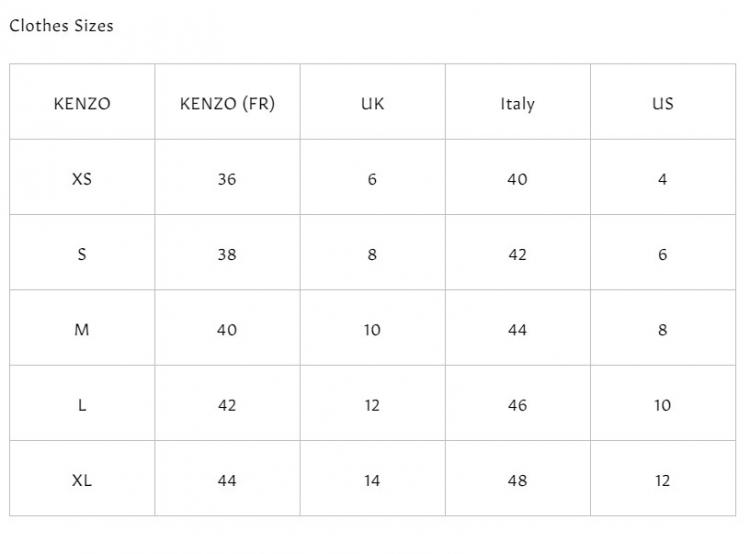750x554 pixels.
Task: Click the KENZO (FR) column header
Action: click(227, 103)
